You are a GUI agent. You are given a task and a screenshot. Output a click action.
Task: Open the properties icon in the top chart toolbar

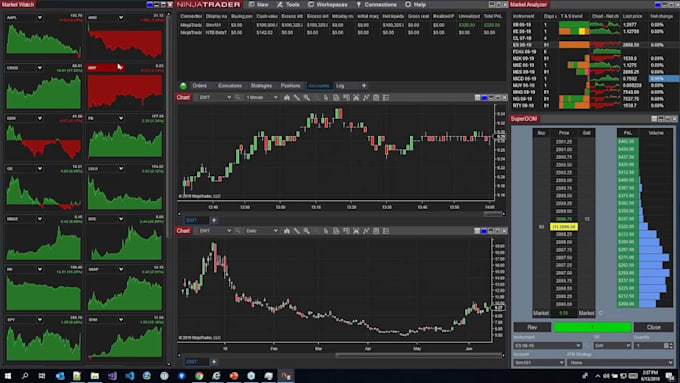[376, 98]
